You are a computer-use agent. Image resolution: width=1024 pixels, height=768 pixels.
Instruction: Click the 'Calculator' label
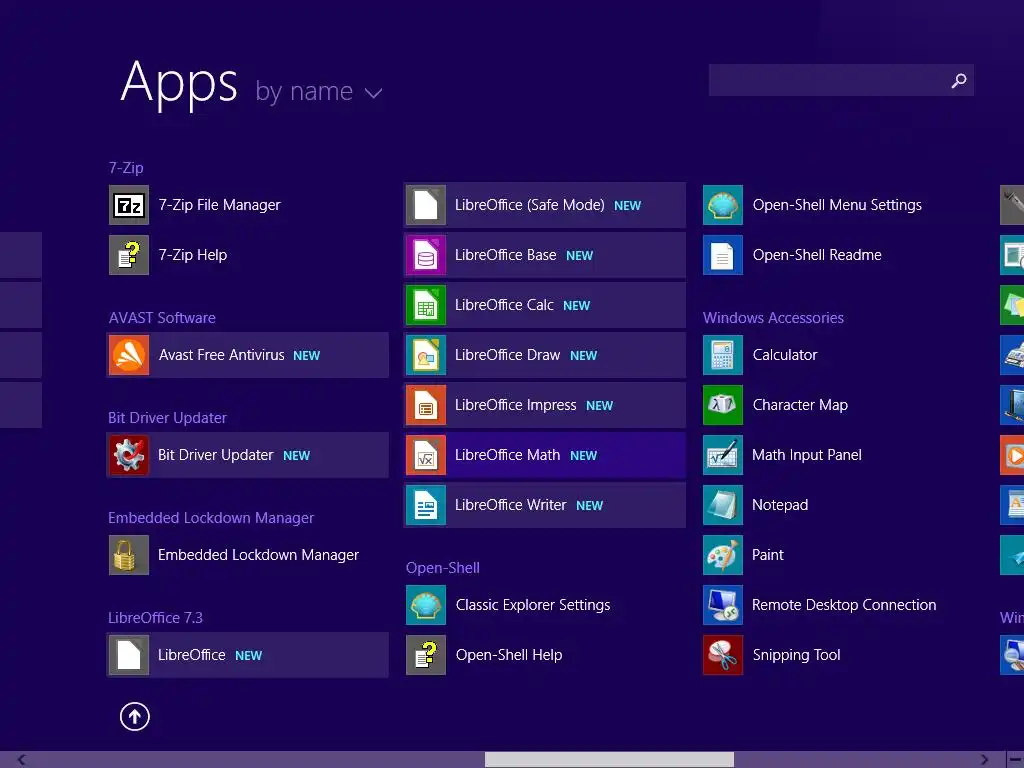pos(785,355)
